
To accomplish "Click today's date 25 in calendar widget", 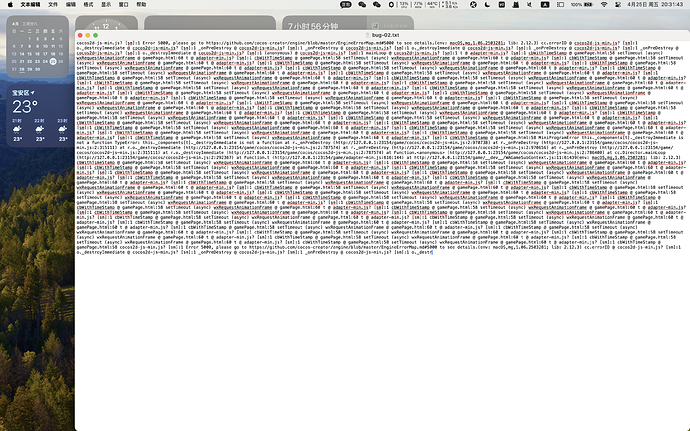I will coord(53,61).
